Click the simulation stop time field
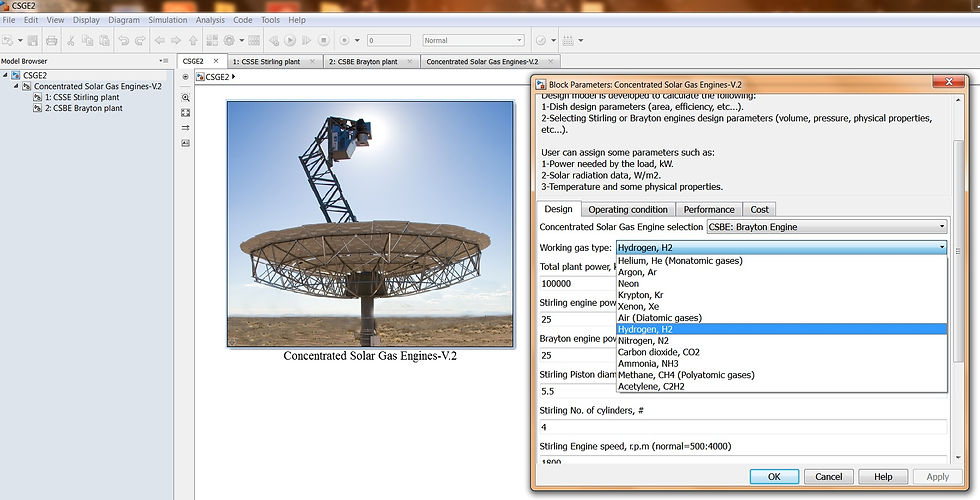The width and height of the screenshot is (980, 500). coord(389,41)
